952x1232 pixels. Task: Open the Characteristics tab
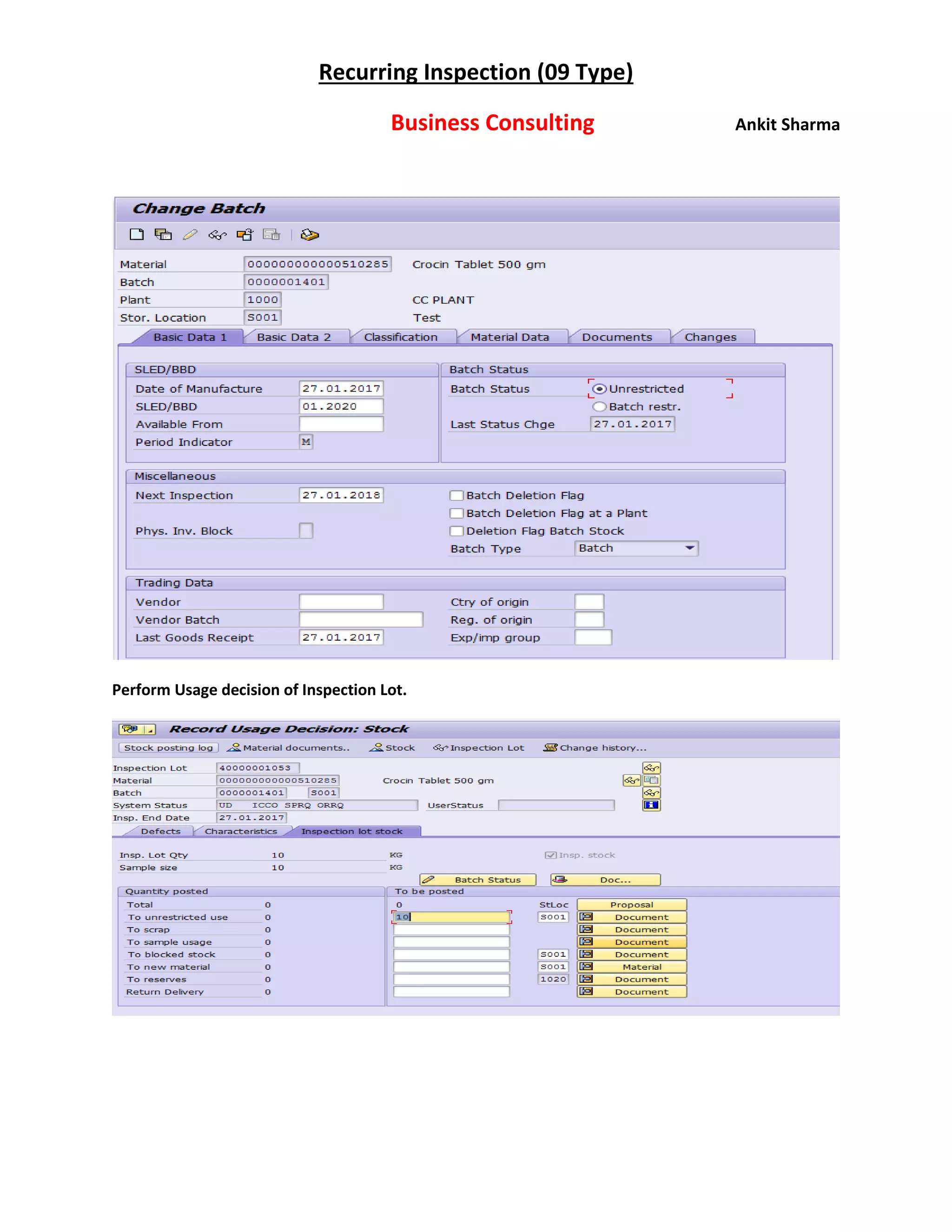[241, 832]
